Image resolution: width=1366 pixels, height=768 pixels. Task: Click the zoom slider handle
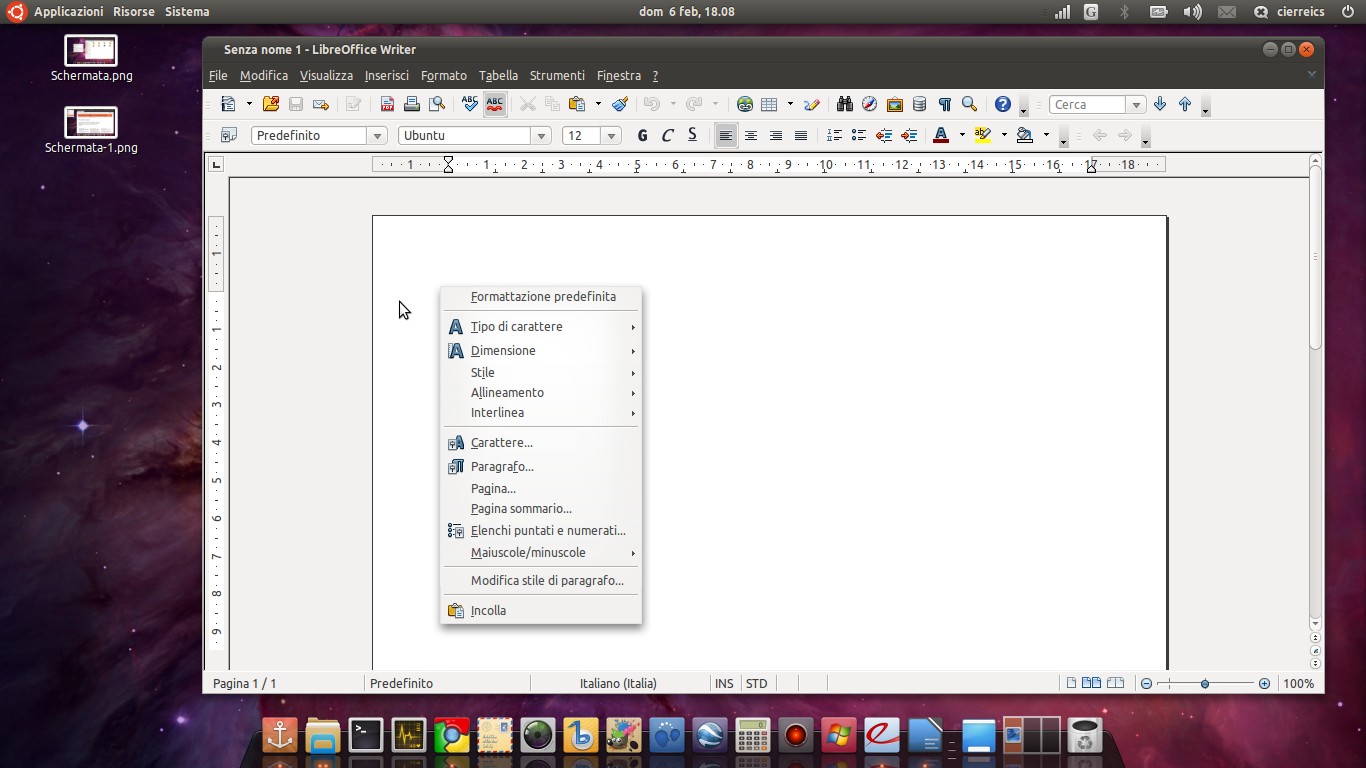1205,684
